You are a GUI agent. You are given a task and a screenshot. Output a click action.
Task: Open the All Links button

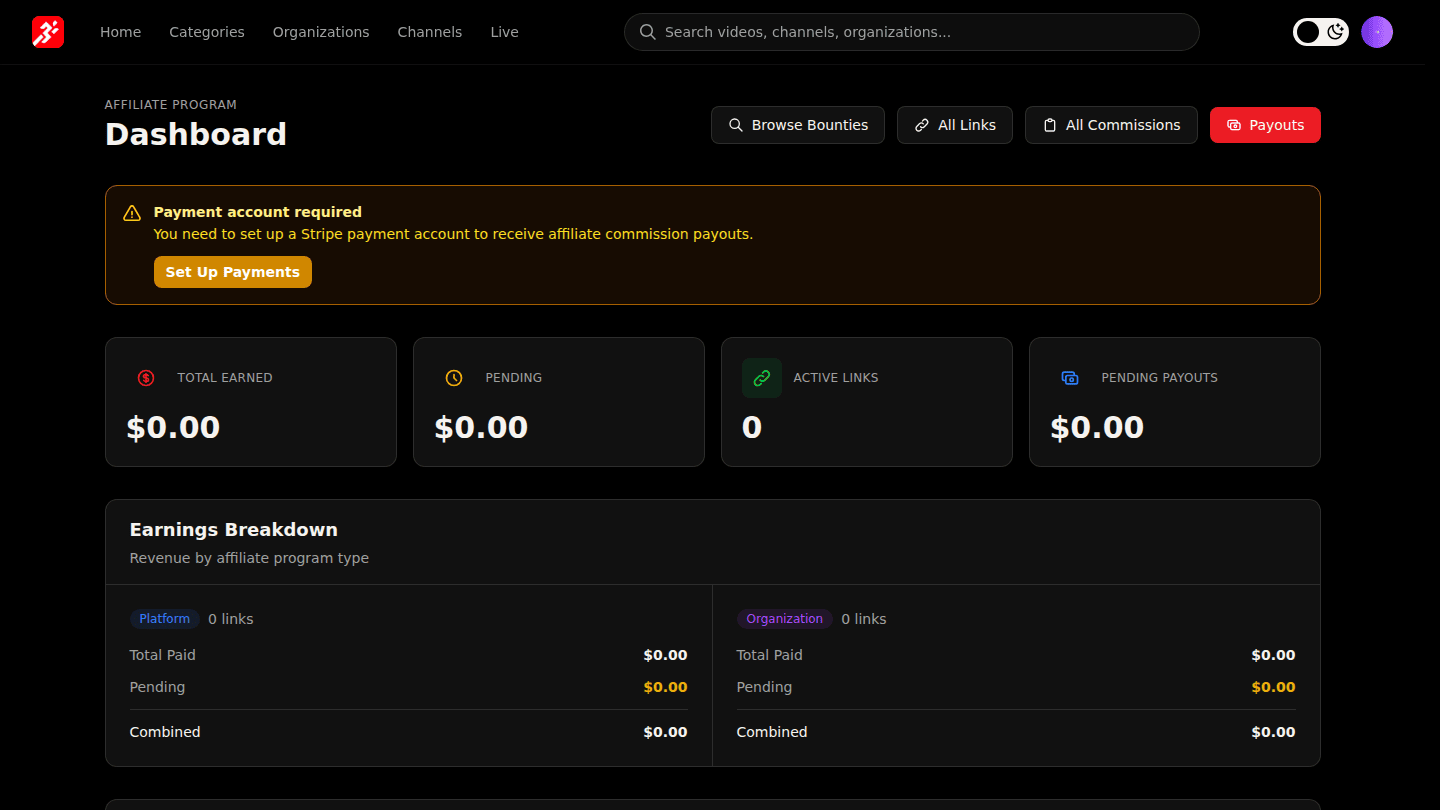coord(955,125)
